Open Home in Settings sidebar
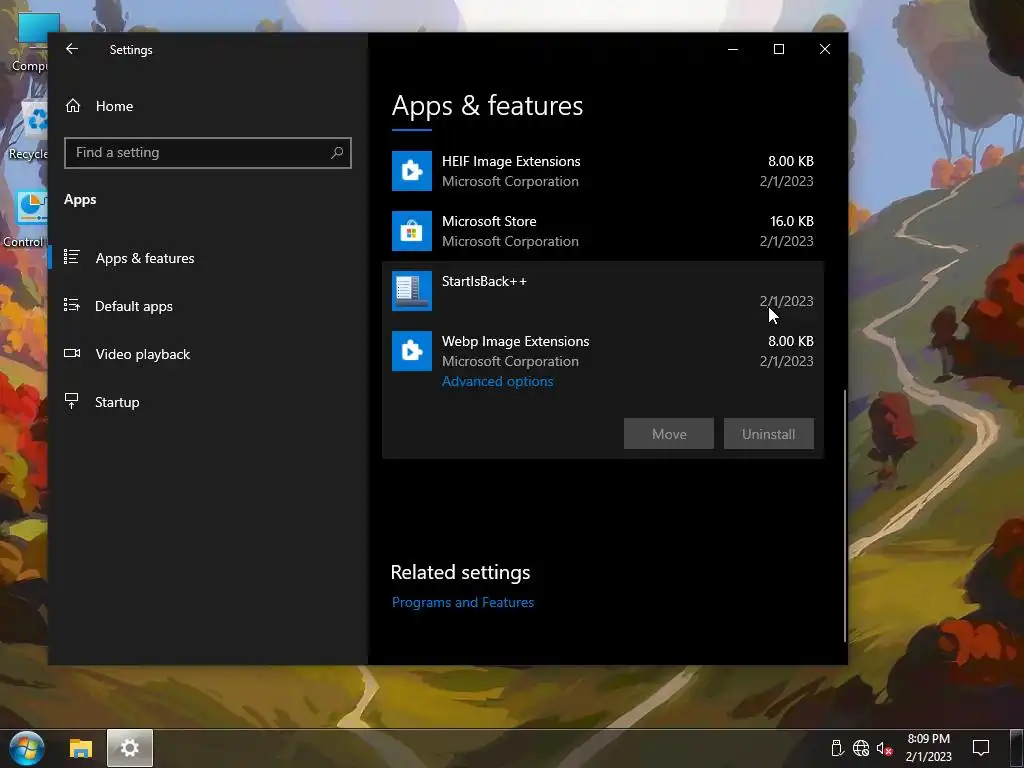This screenshot has height=768, width=1024. (x=114, y=106)
